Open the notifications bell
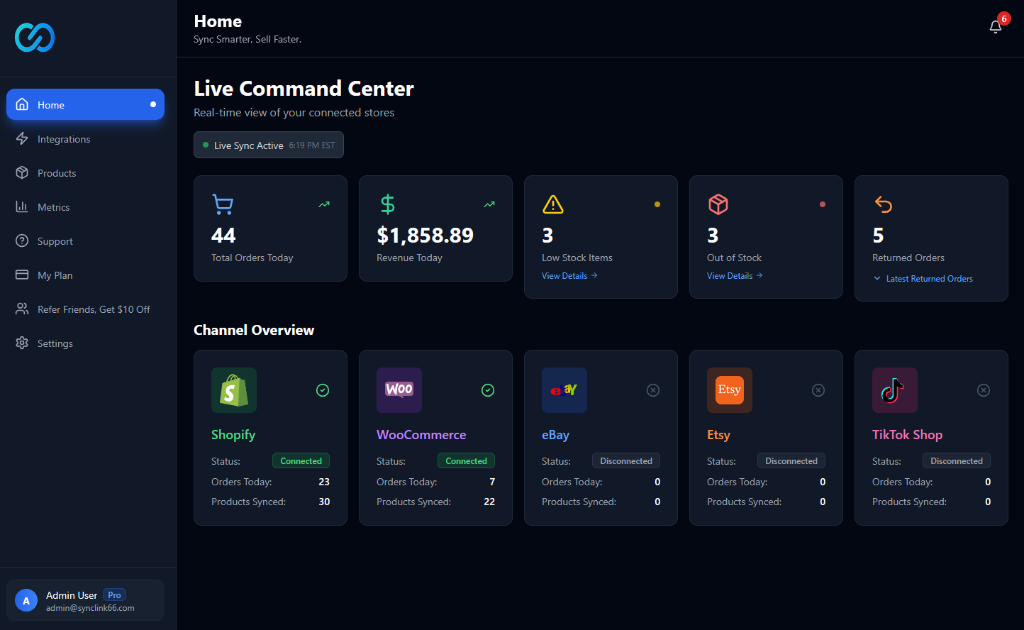The width and height of the screenshot is (1024, 630). (994, 27)
